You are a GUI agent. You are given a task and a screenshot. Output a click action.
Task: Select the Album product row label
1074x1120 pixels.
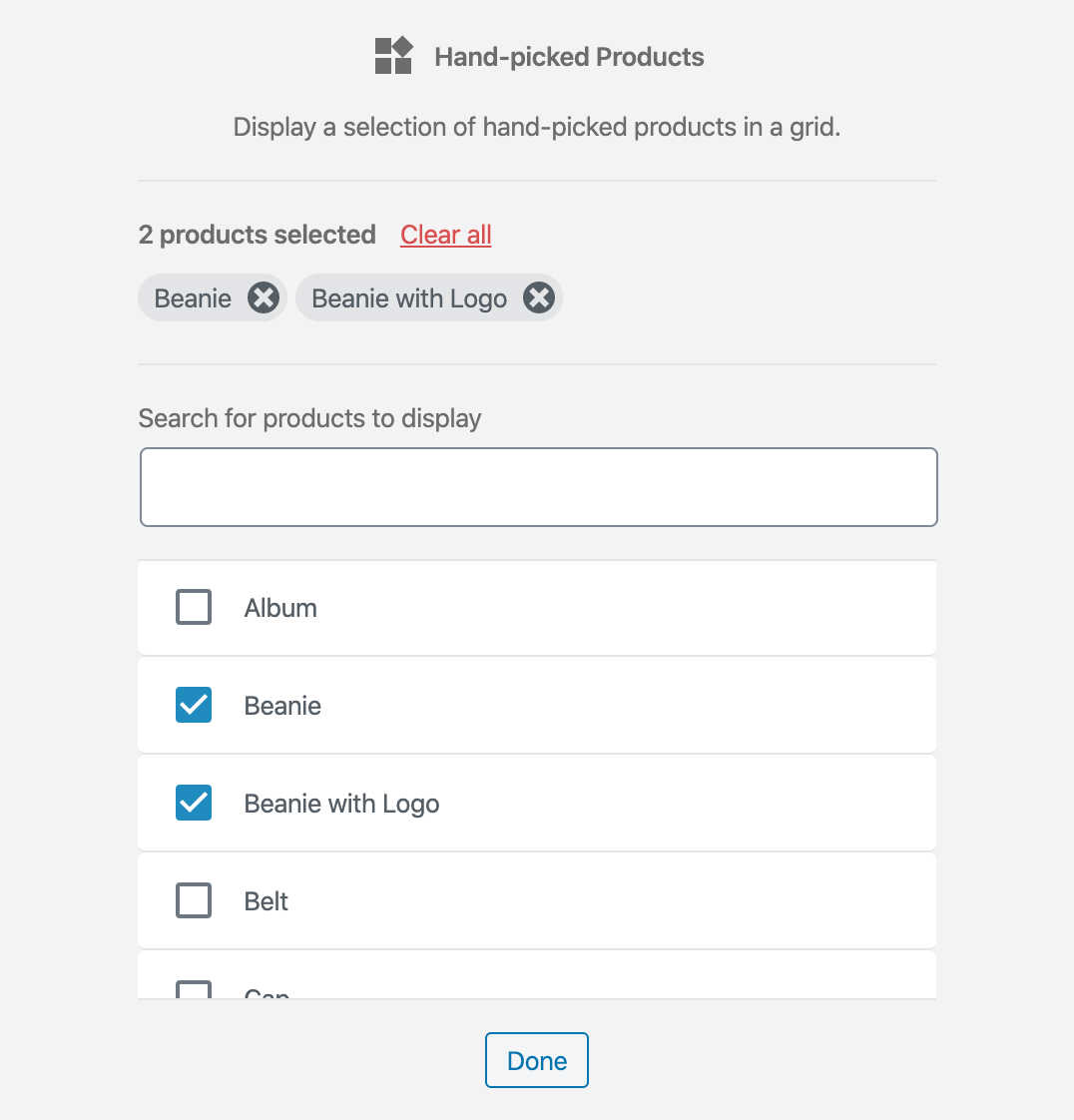280,608
